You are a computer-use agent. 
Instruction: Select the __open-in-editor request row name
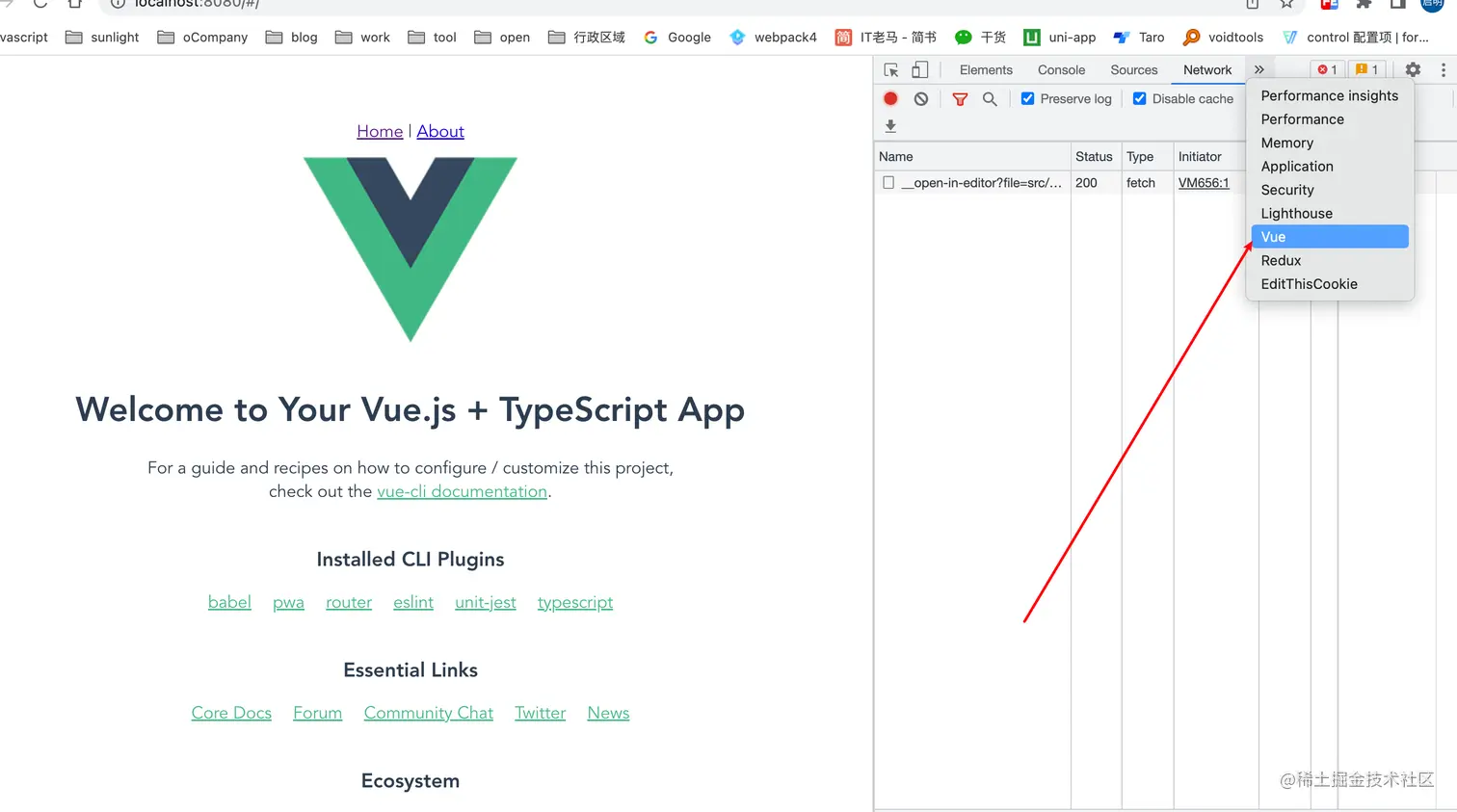981,183
